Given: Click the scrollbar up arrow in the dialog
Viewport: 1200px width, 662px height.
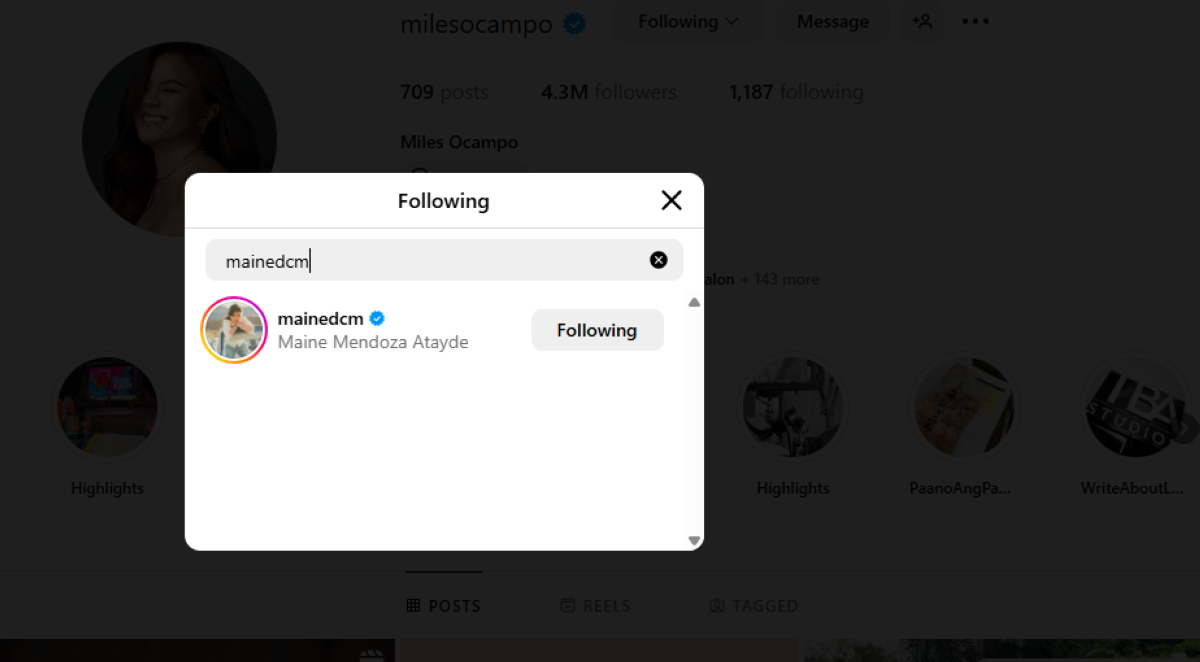Looking at the screenshot, I should [694, 300].
